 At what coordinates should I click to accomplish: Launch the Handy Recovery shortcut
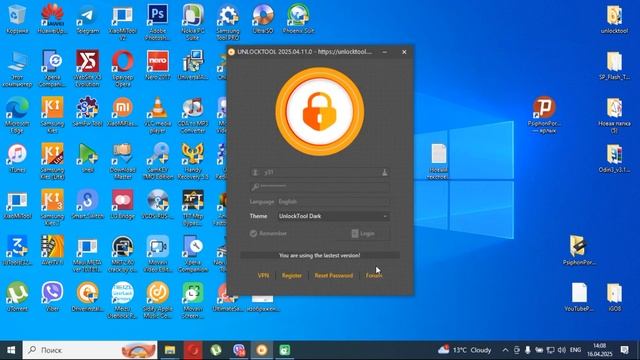[193, 162]
